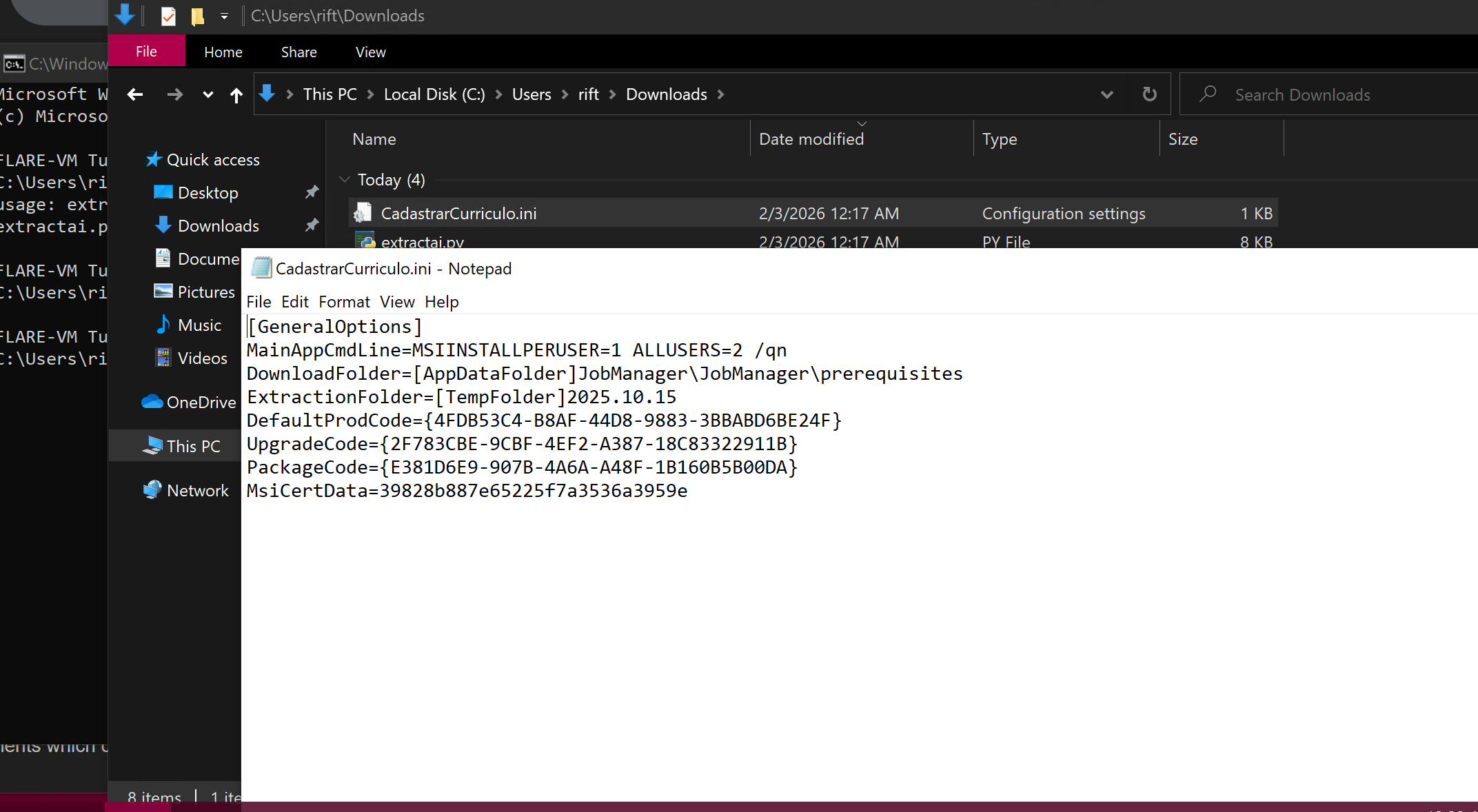
Task: Sort by the Date modified column header
Action: pyautogui.click(x=811, y=139)
